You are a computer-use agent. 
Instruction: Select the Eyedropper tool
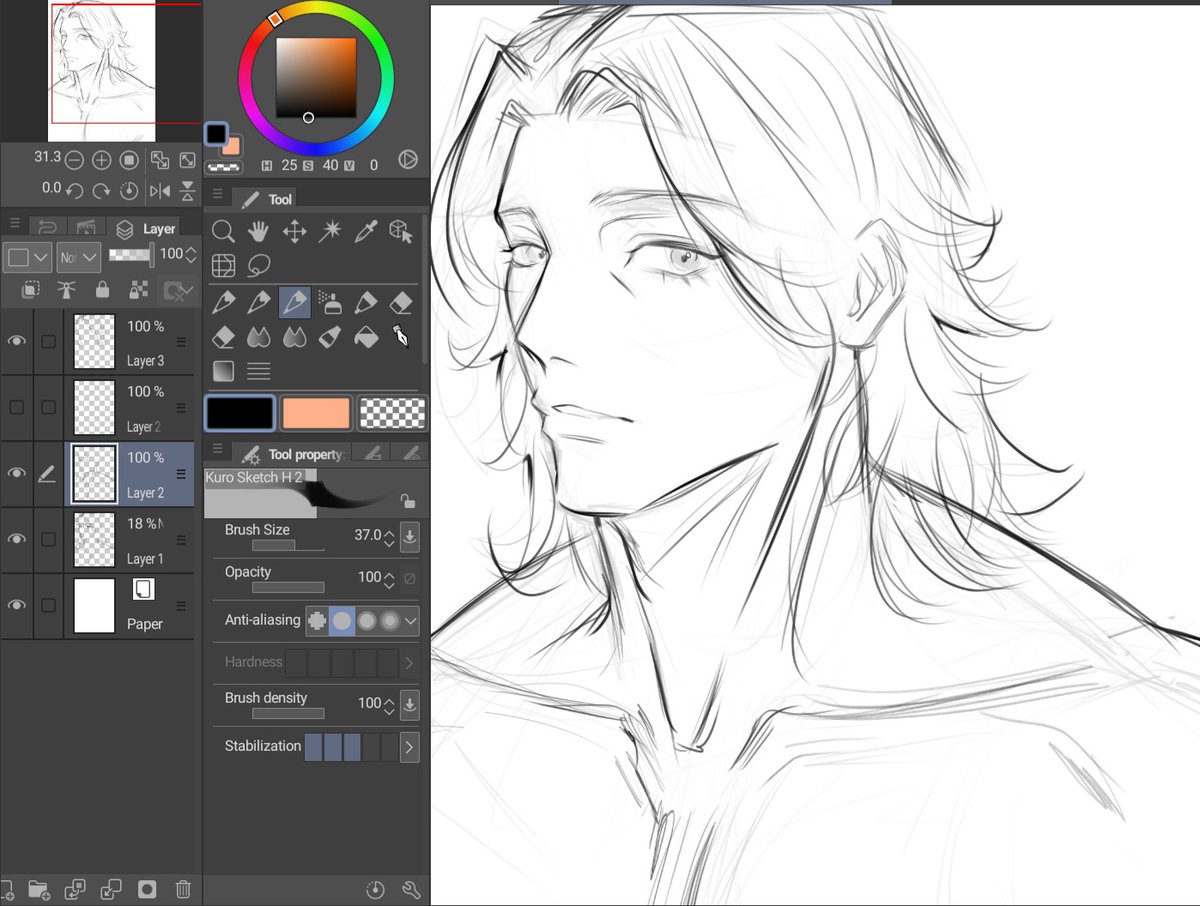366,232
